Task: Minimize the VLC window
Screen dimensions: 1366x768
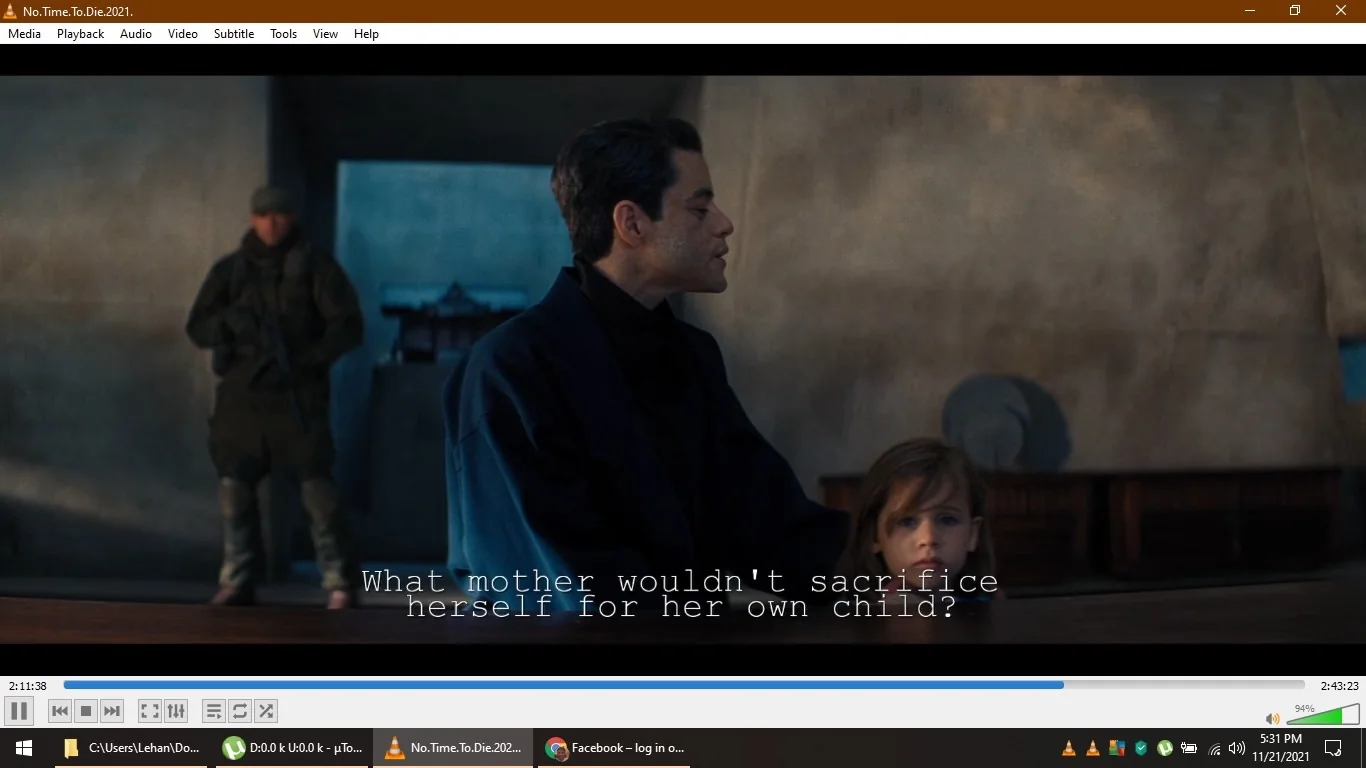Action: [x=1250, y=11]
